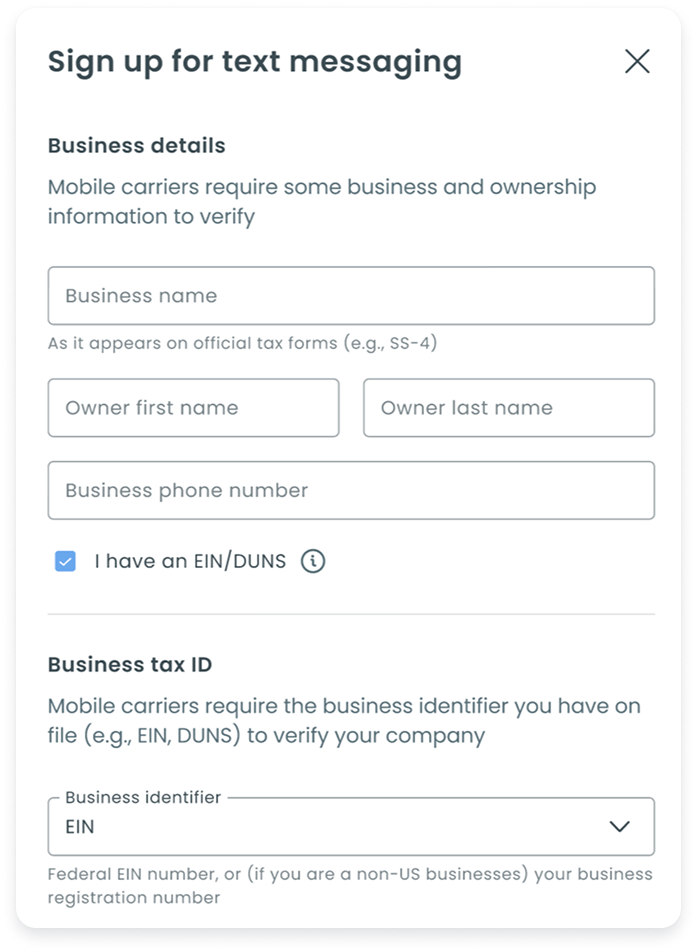Click the Business details heading

137,146
